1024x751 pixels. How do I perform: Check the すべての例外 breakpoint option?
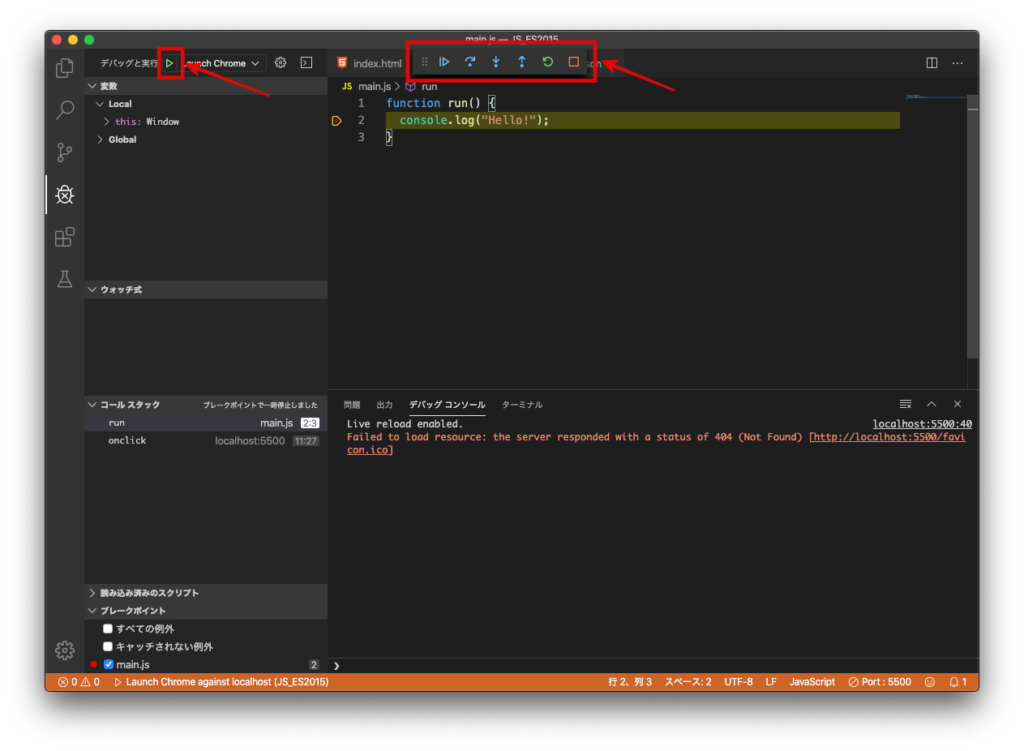(x=108, y=628)
